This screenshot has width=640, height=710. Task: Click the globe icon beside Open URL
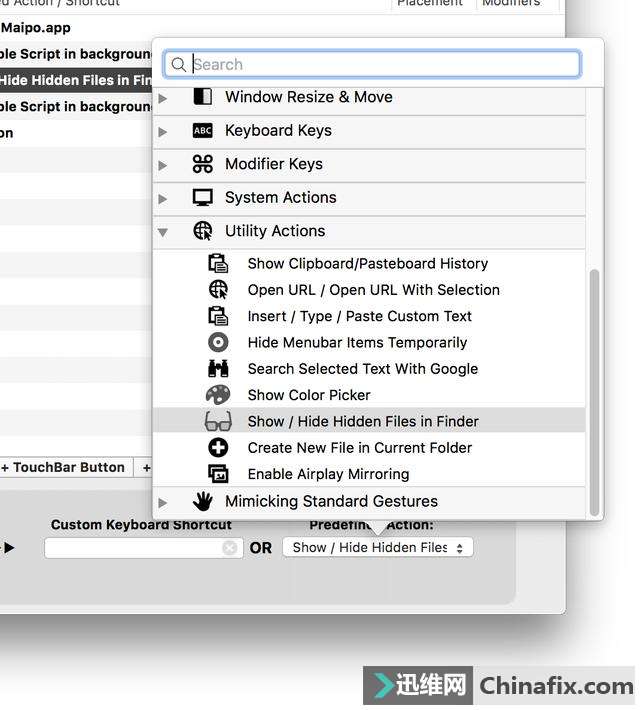pos(218,290)
